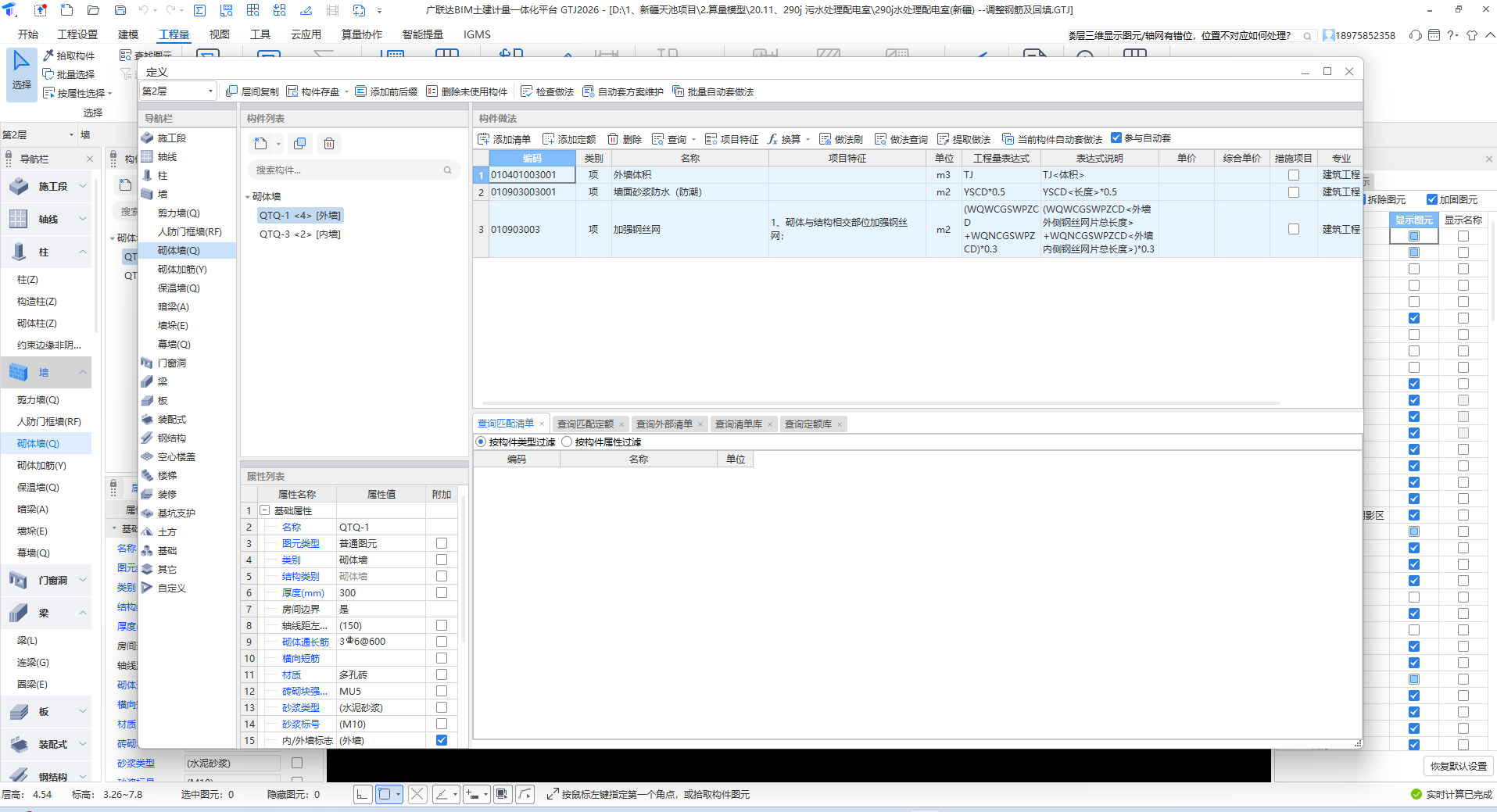Tick 措施项目 checkbox for row 010401003001
Viewport: 1497px width, 812px height.
[x=1294, y=175]
